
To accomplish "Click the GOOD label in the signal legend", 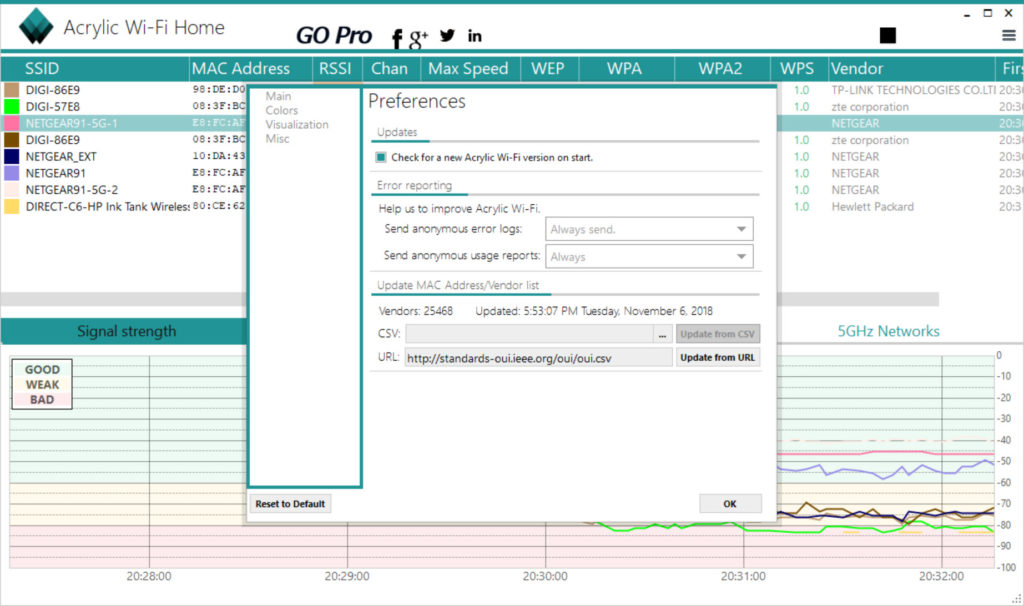I will click(42, 370).
